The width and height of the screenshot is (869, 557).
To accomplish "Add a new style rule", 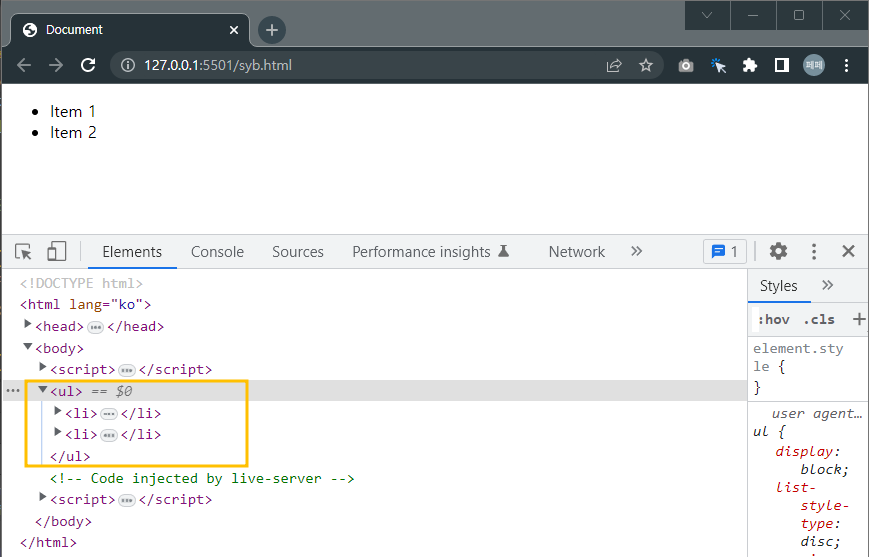I will point(858,319).
